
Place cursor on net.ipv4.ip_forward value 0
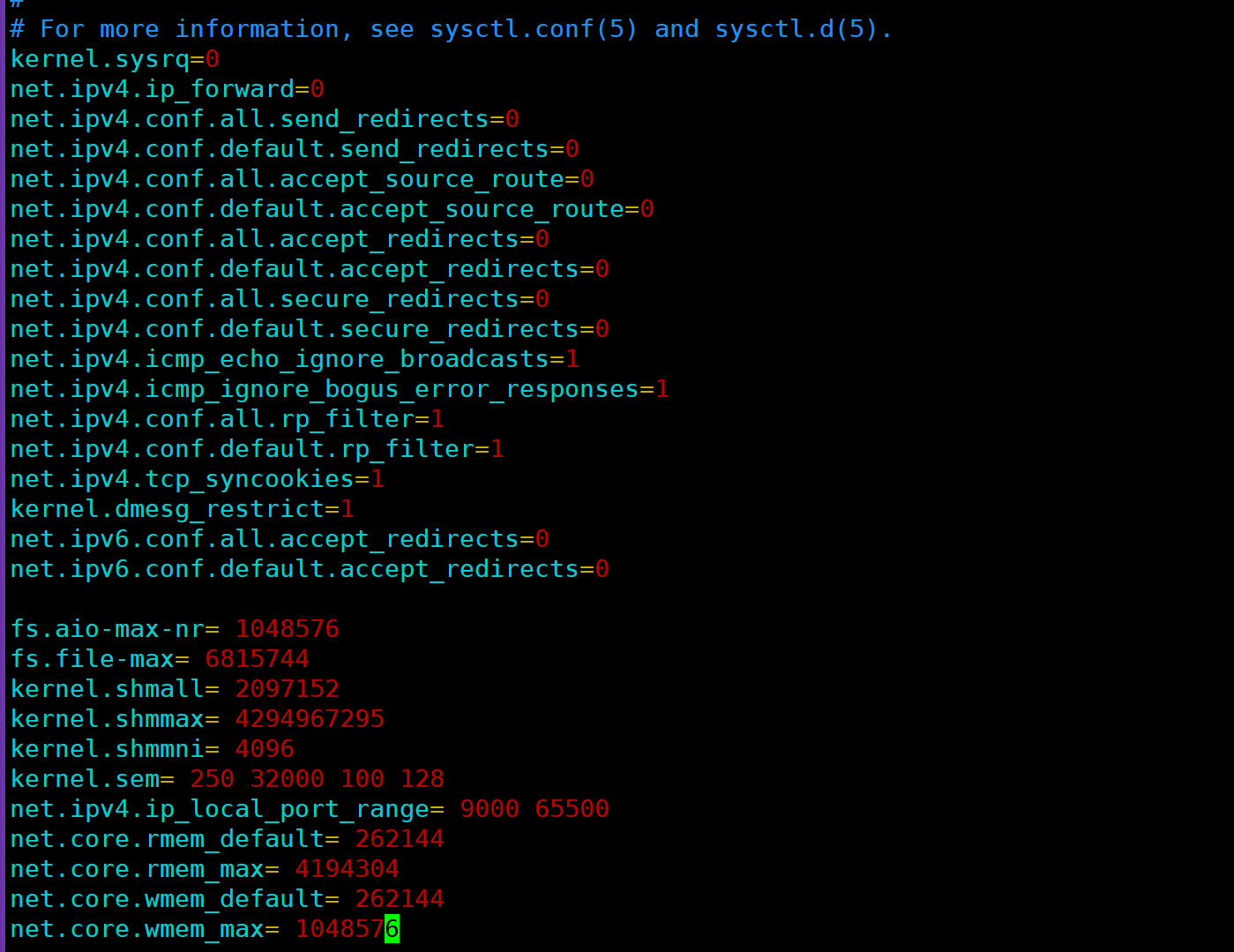click(318, 90)
